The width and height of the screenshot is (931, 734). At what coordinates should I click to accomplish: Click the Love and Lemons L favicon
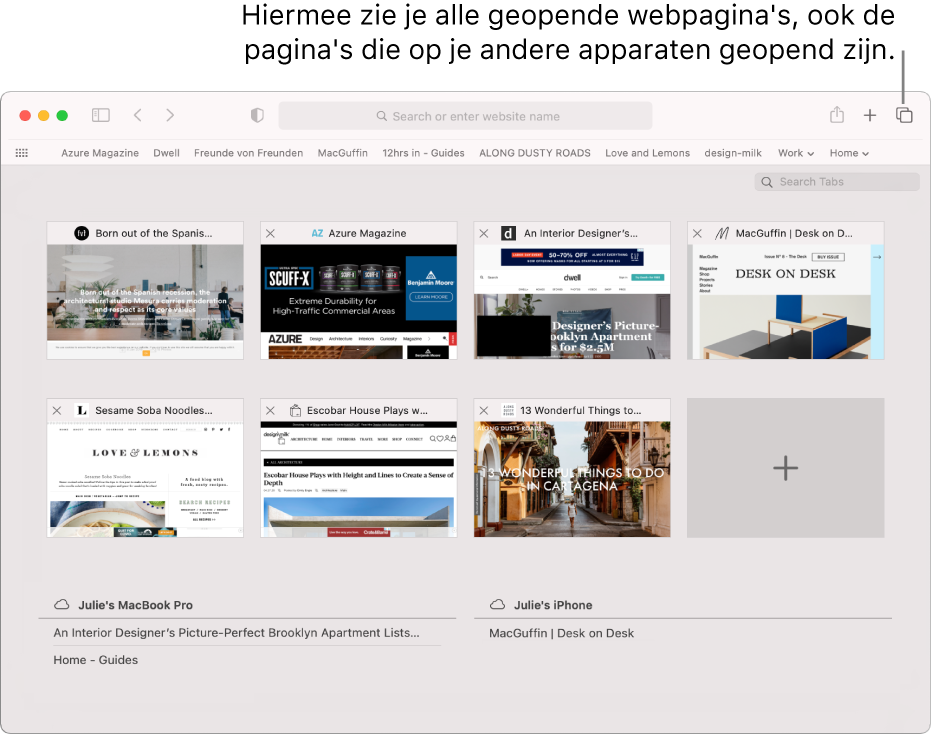(82, 410)
